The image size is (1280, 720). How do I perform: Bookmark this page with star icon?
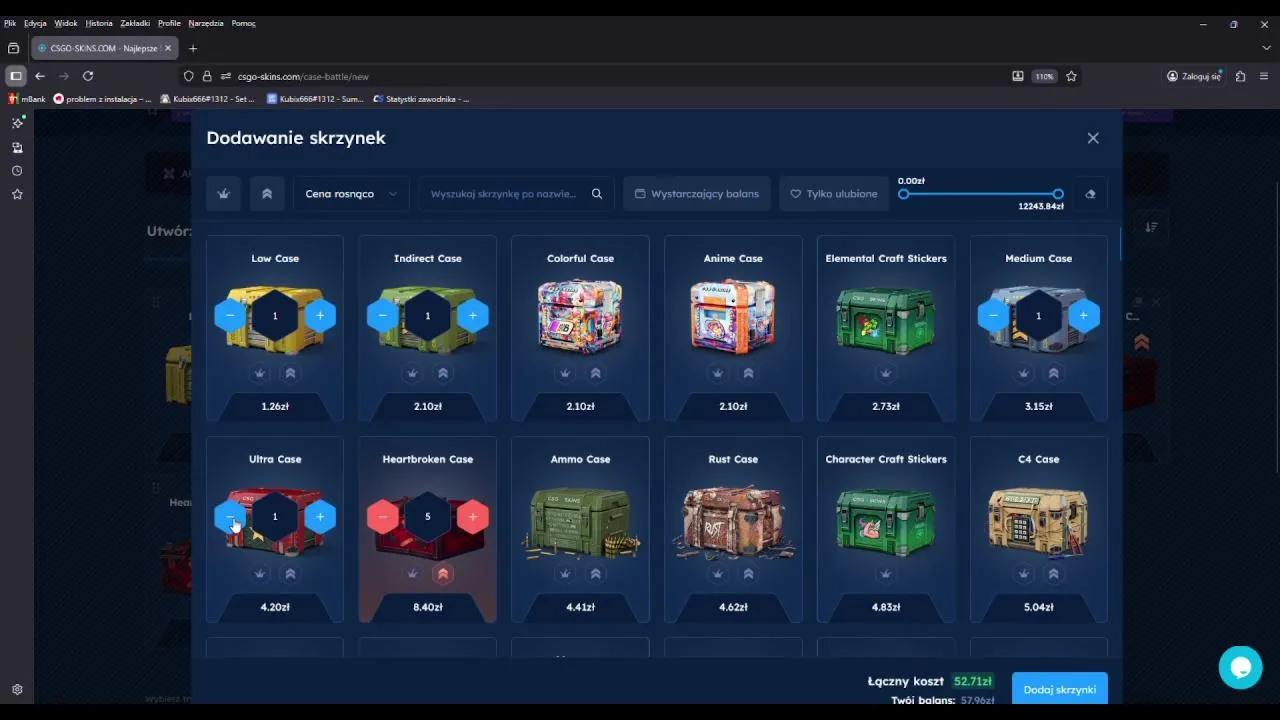point(1071,76)
